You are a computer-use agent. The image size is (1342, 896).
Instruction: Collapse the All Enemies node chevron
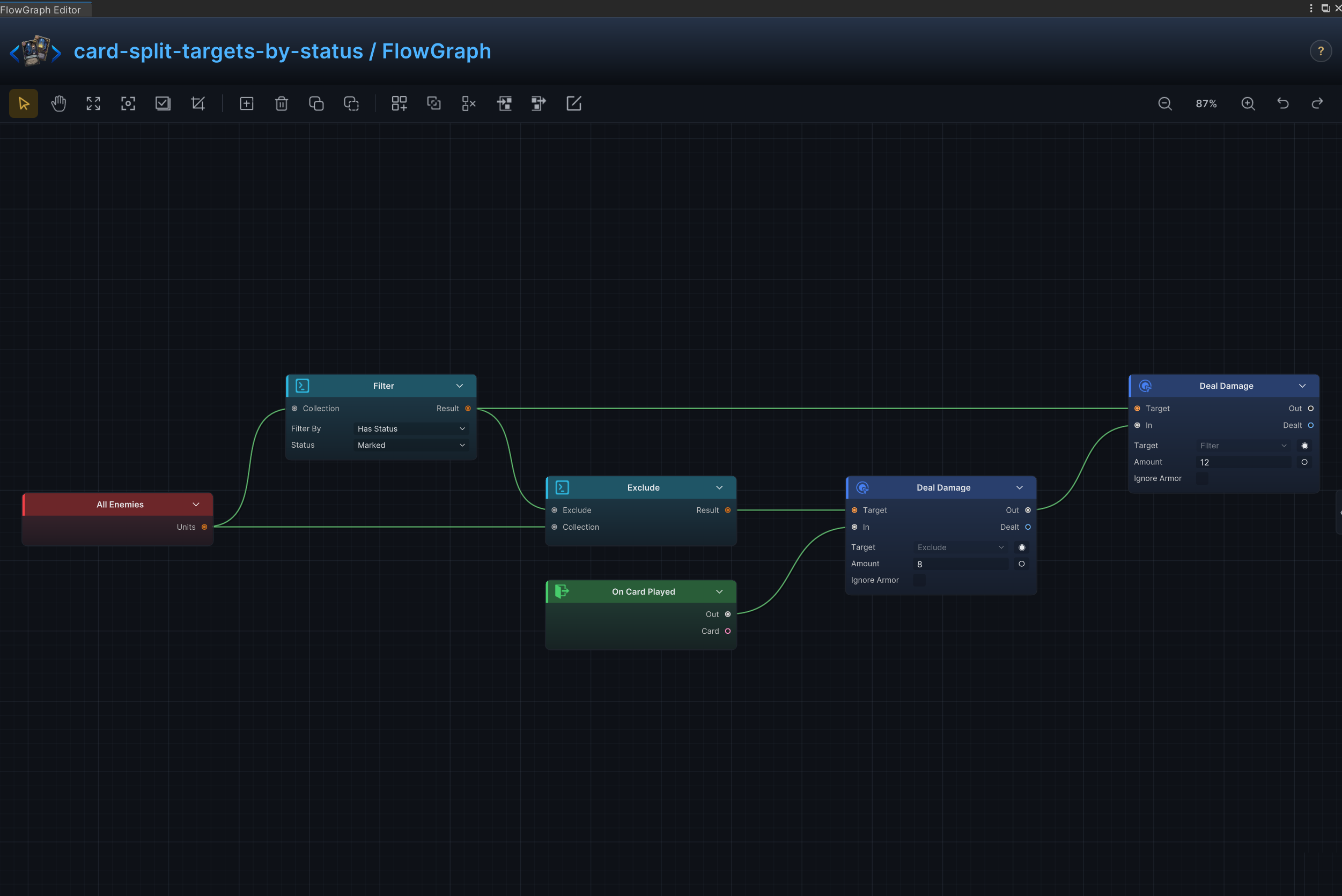(196, 505)
